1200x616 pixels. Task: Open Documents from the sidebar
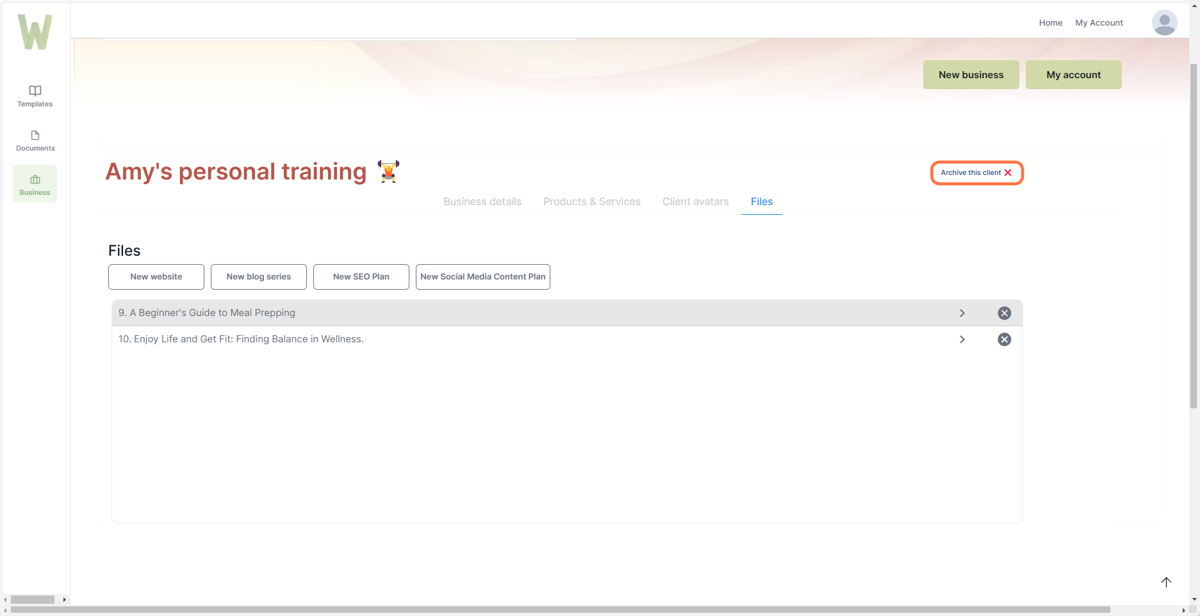click(x=35, y=141)
